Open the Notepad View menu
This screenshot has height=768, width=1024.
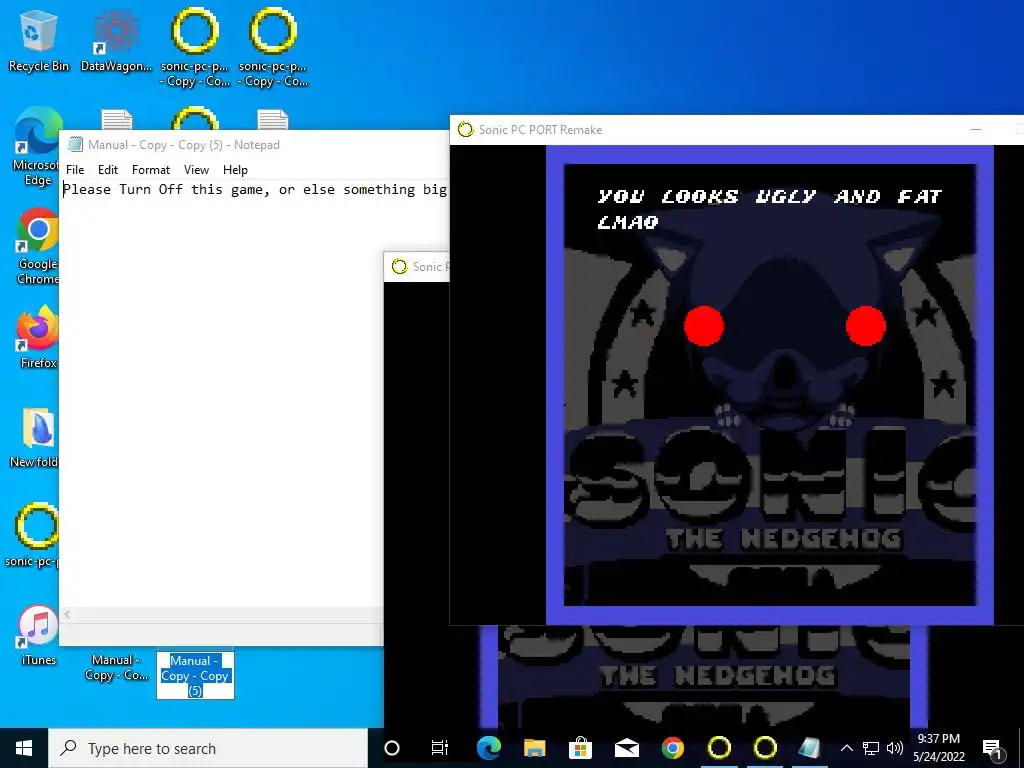(x=197, y=170)
